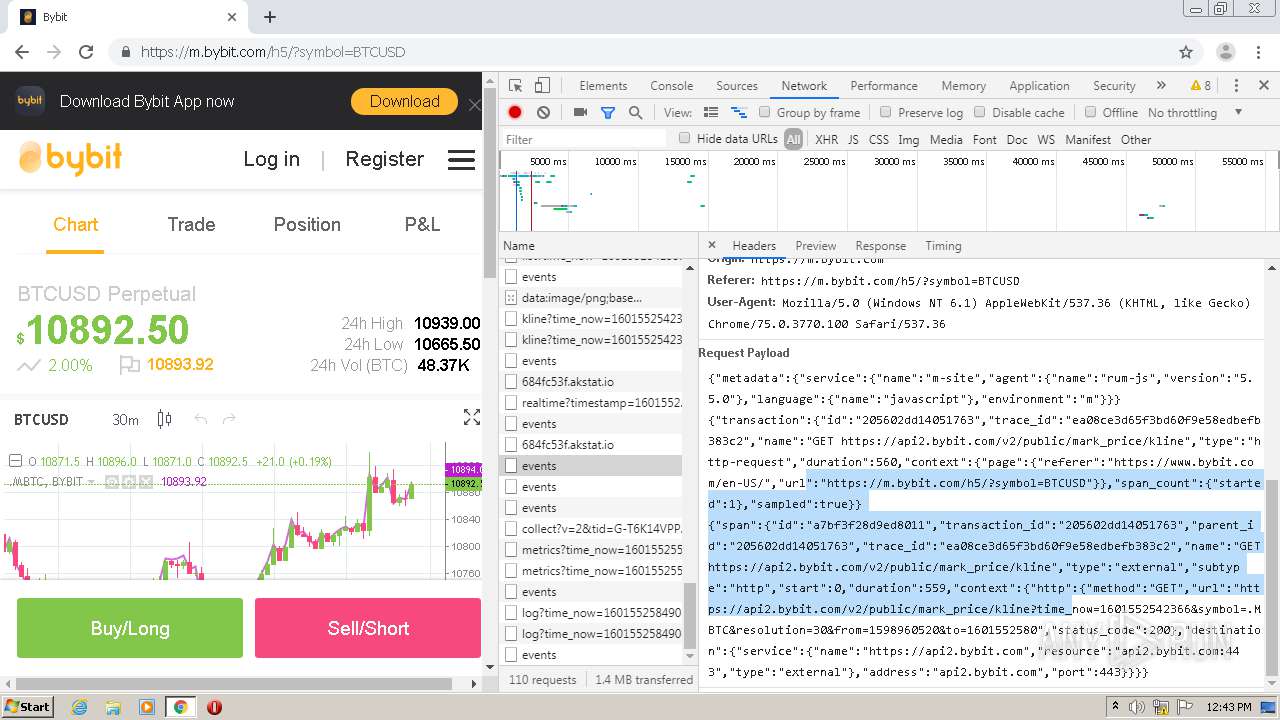
Task: Click the browser address bar URL
Action: (272, 52)
